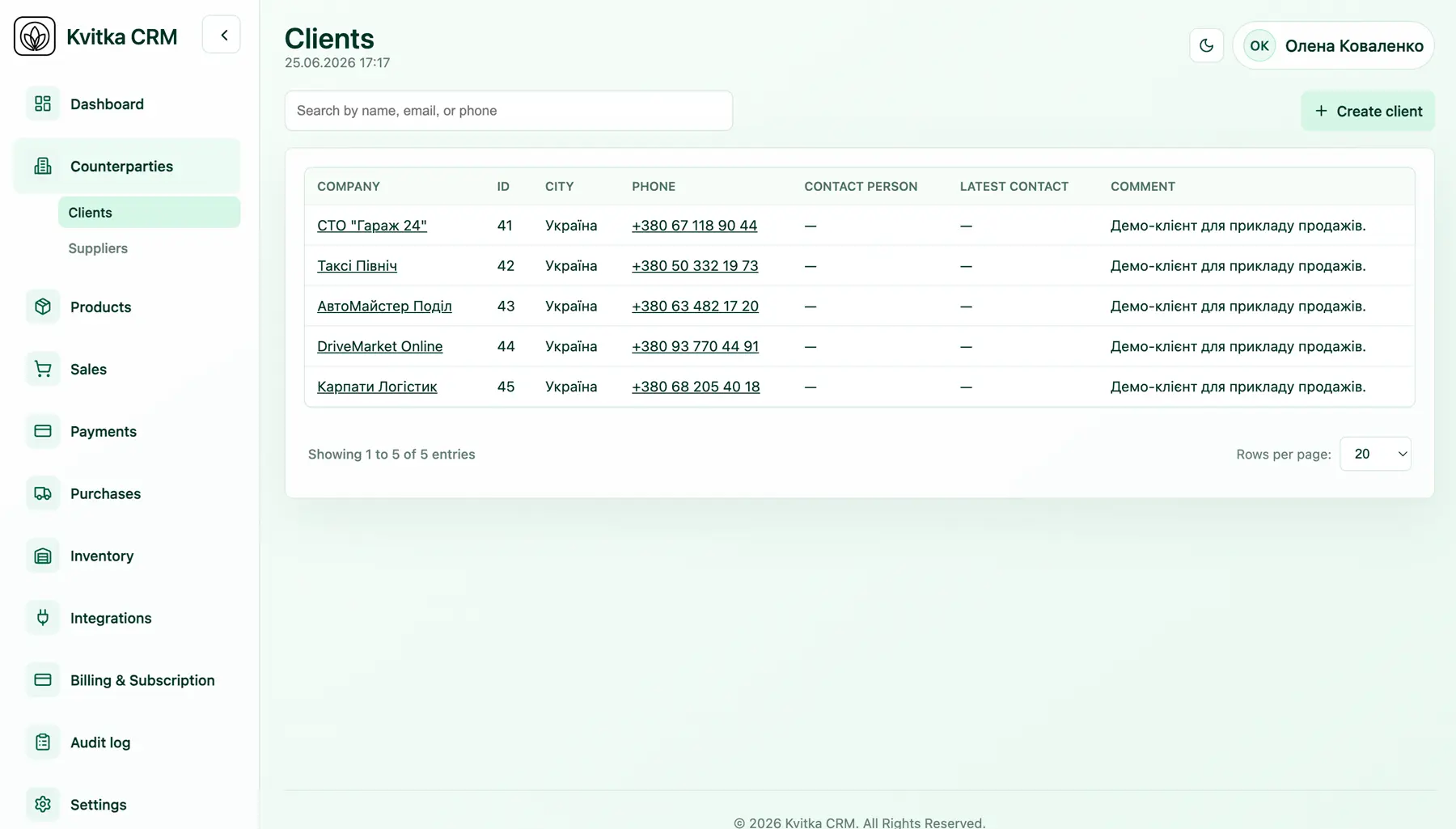This screenshot has height=829, width=1456.
Task: Click the Counterparties building icon
Action: tap(43, 166)
